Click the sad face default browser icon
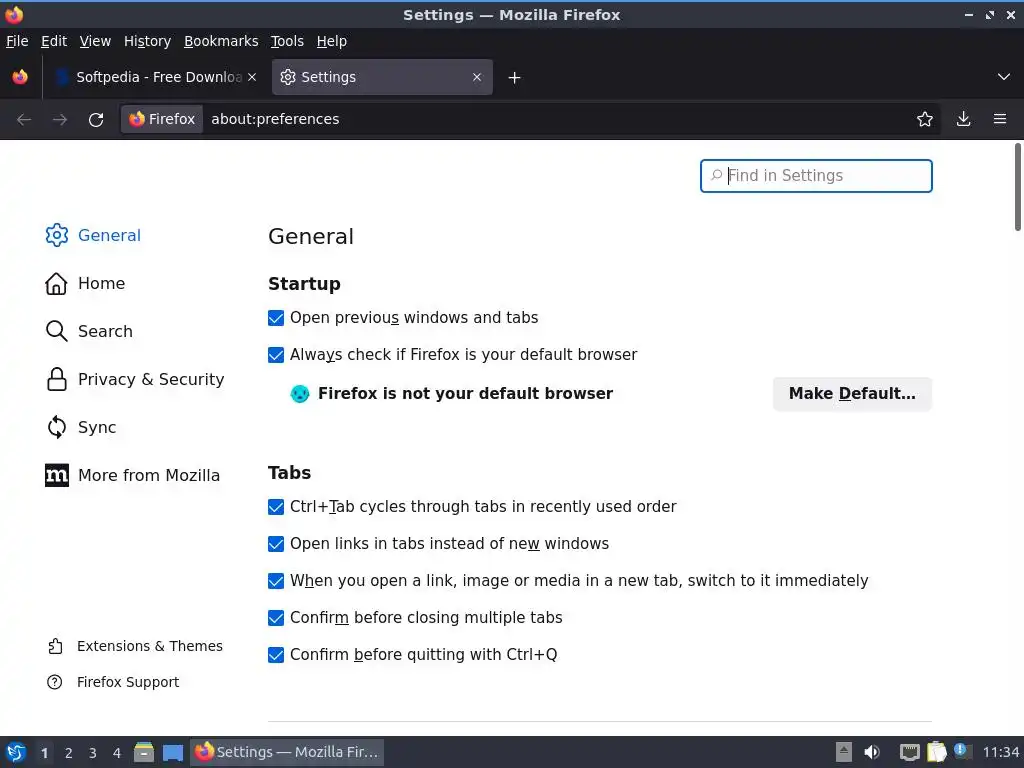1024x768 pixels. pyautogui.click(x=300, y=394)
